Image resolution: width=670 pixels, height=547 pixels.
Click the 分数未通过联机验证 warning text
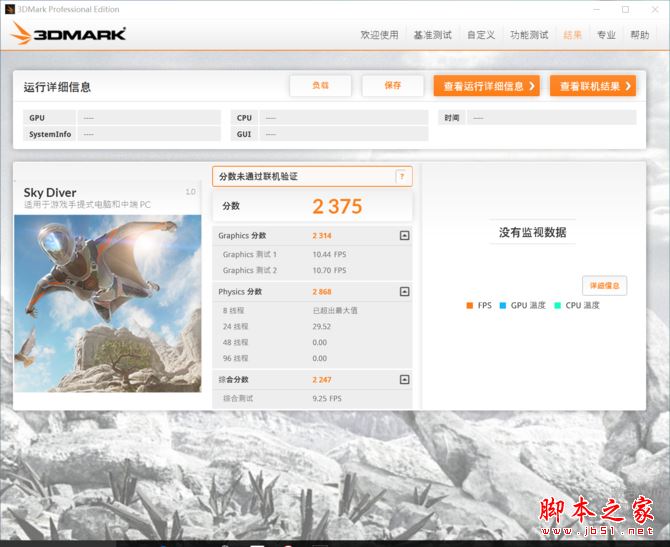(x=258, y=176)
